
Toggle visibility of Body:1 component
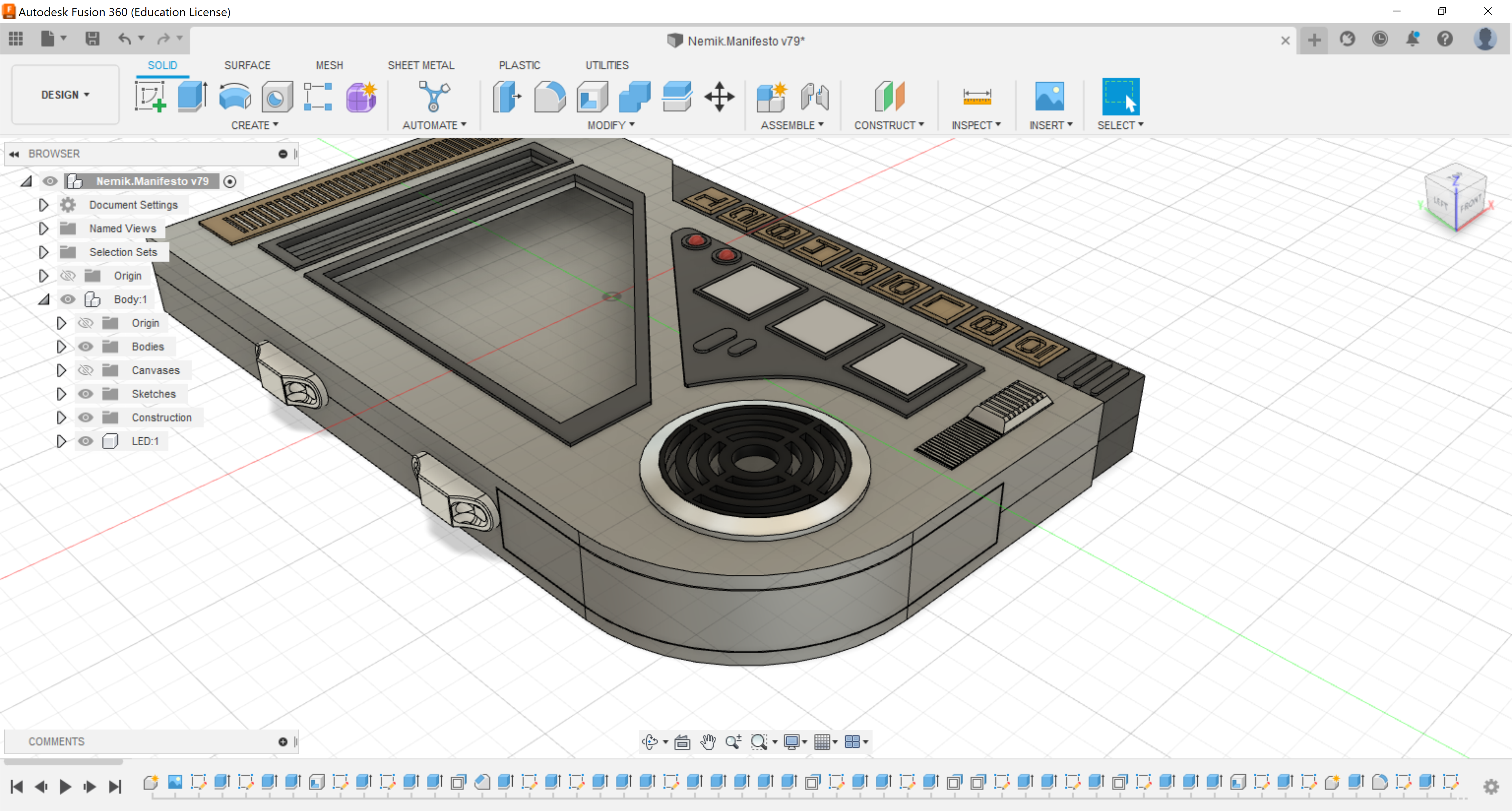pos(68,299)
